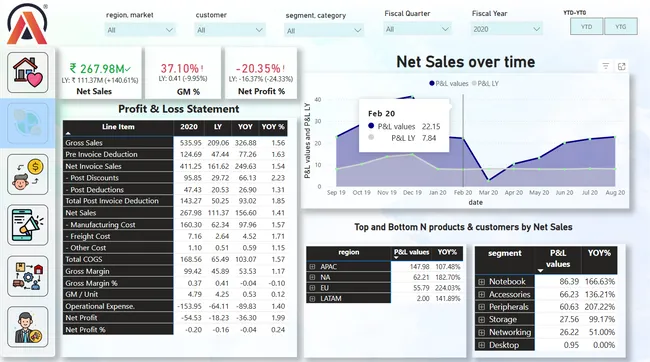Expand the Desktop segment row
Viewport: 650px width, 362px height.
(481, 345)
